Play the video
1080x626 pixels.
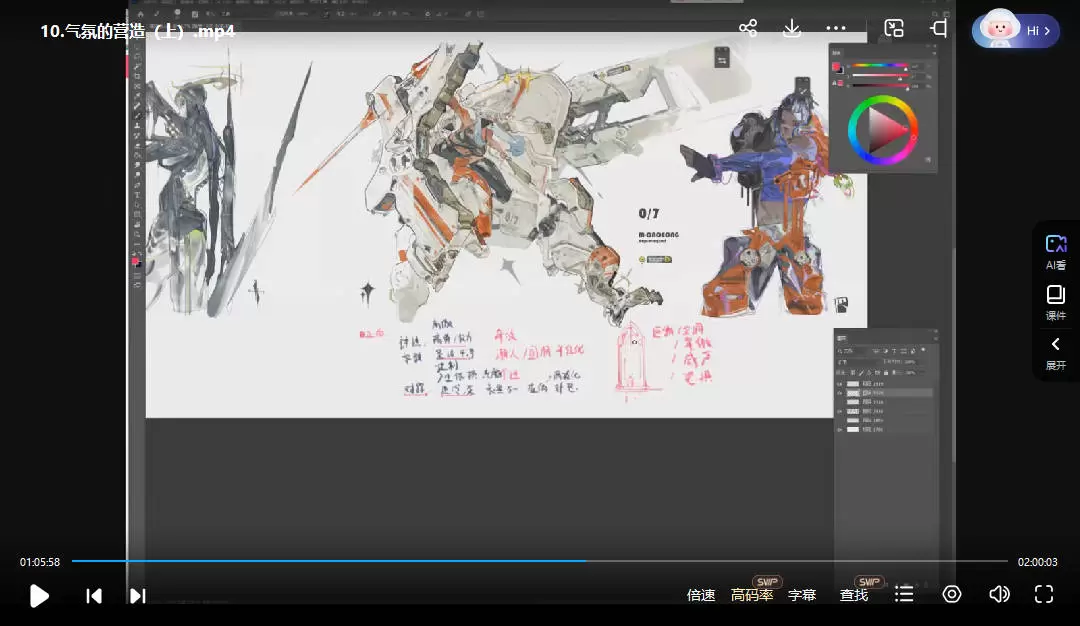point(39,596)
